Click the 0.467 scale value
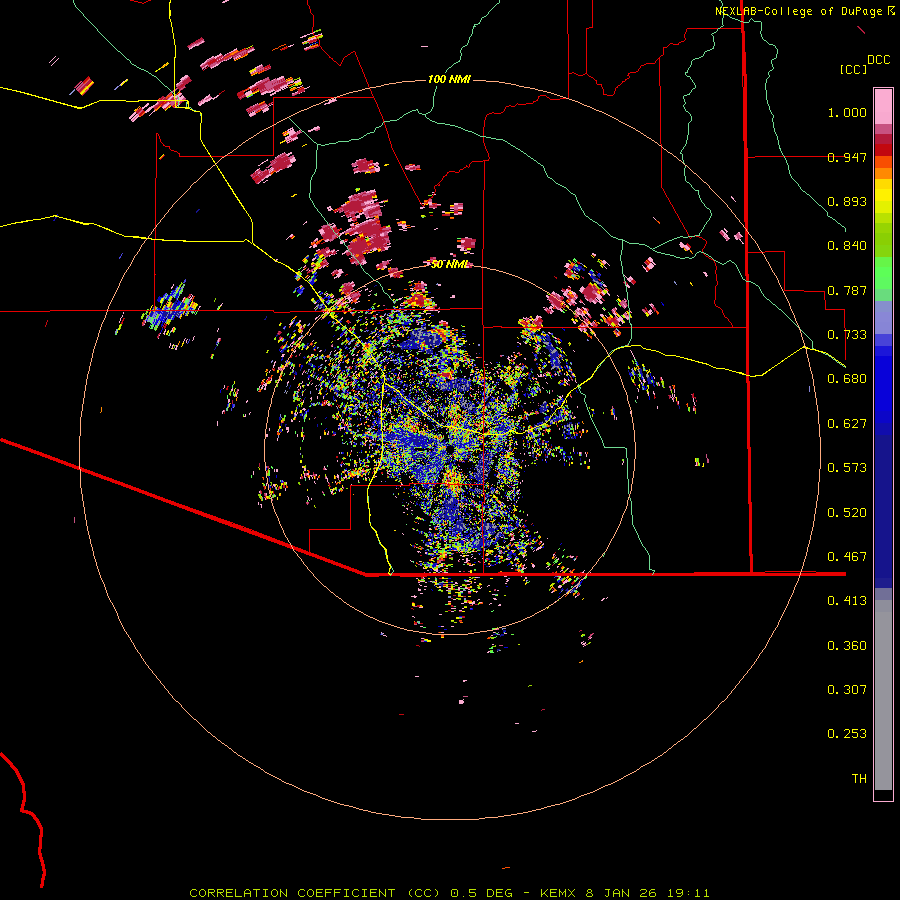900x900 pixels. [x=847, y=557]
